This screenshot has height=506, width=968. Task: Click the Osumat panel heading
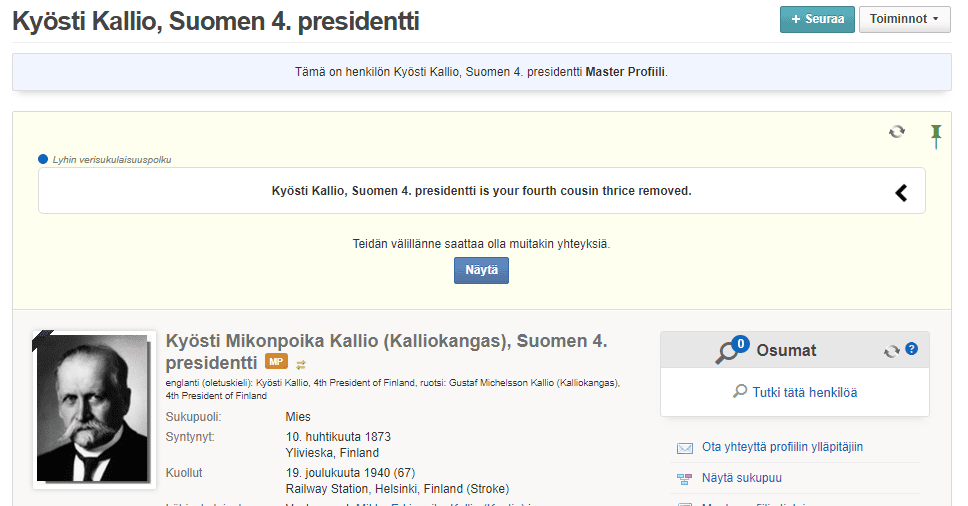click(786, 350)
